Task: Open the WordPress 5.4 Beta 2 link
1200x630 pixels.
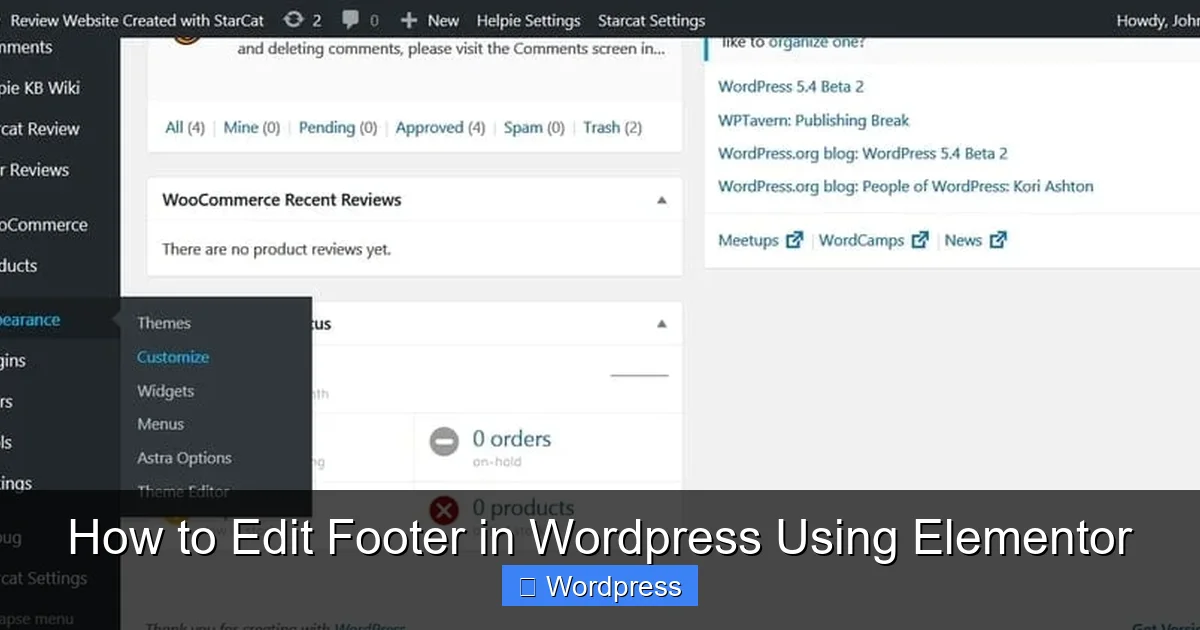Action: coord(790,86)
